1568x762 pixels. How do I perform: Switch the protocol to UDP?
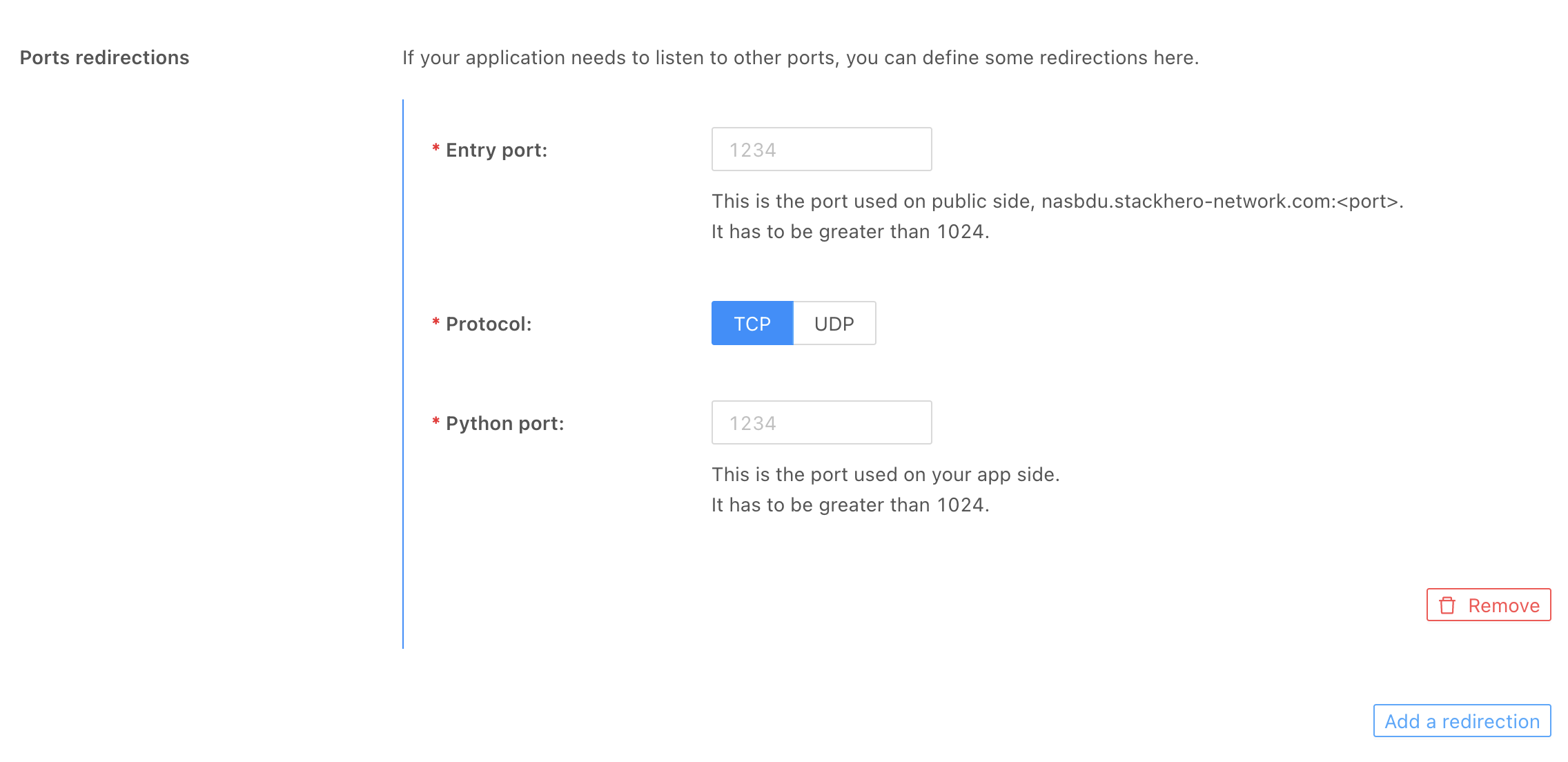coord(834,324)
